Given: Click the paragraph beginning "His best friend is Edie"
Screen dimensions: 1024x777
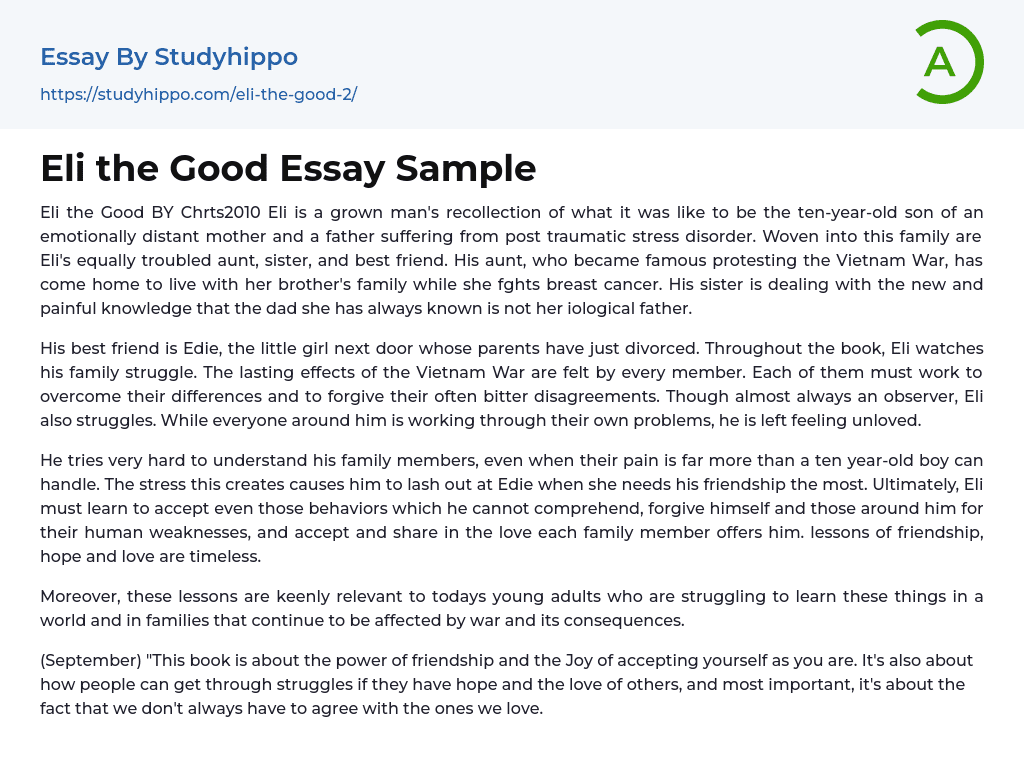Looking at the screenshot, I should click(511, 384).
